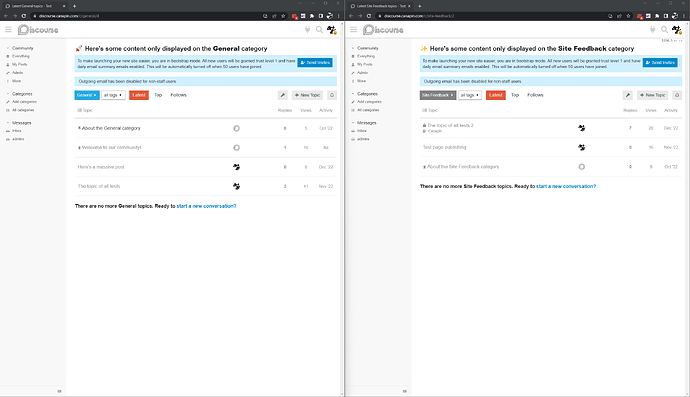690x397 pixels.
Task: Click New Topic in General window
Action: 307,95
